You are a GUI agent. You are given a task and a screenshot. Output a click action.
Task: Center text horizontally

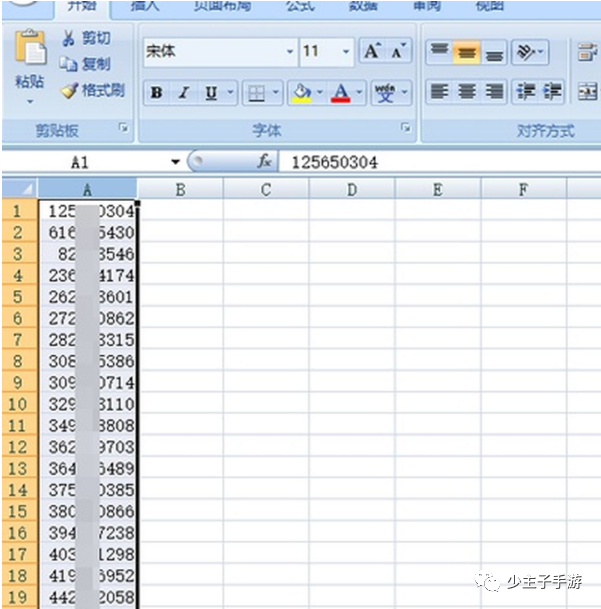point(467,92)
